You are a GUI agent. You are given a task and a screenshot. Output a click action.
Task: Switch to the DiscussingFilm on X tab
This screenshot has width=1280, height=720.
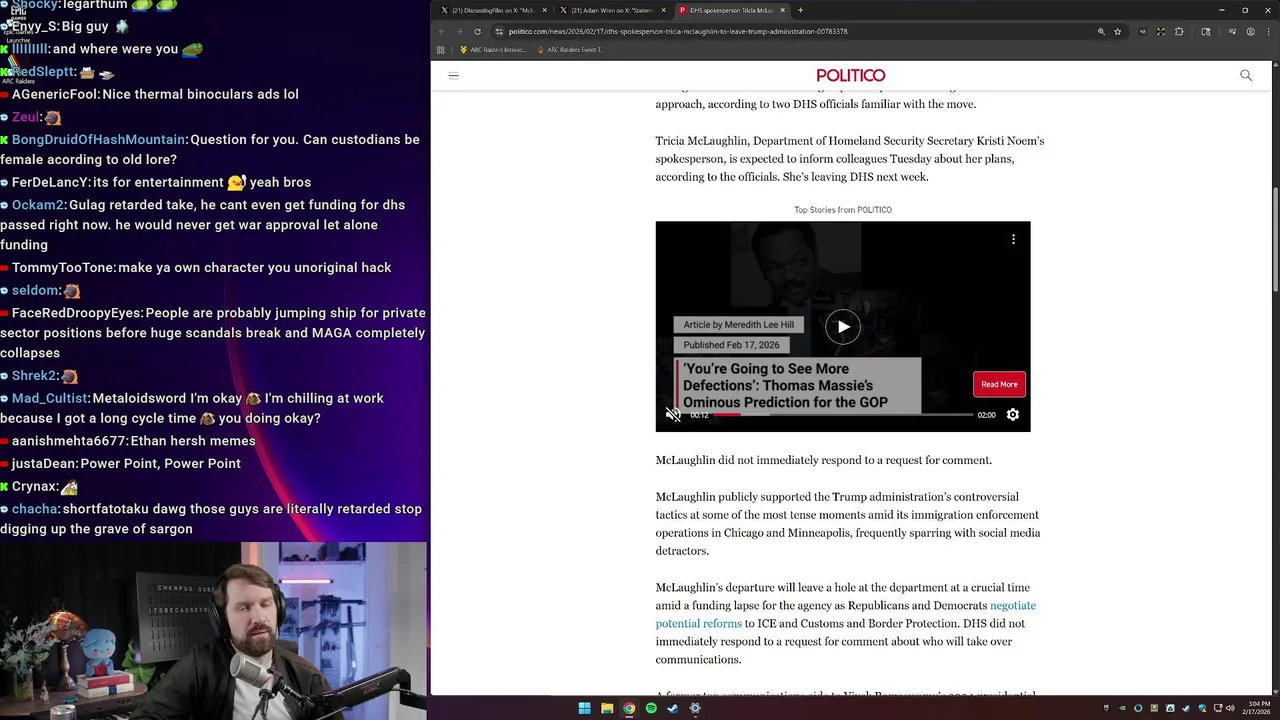[491, 10]
